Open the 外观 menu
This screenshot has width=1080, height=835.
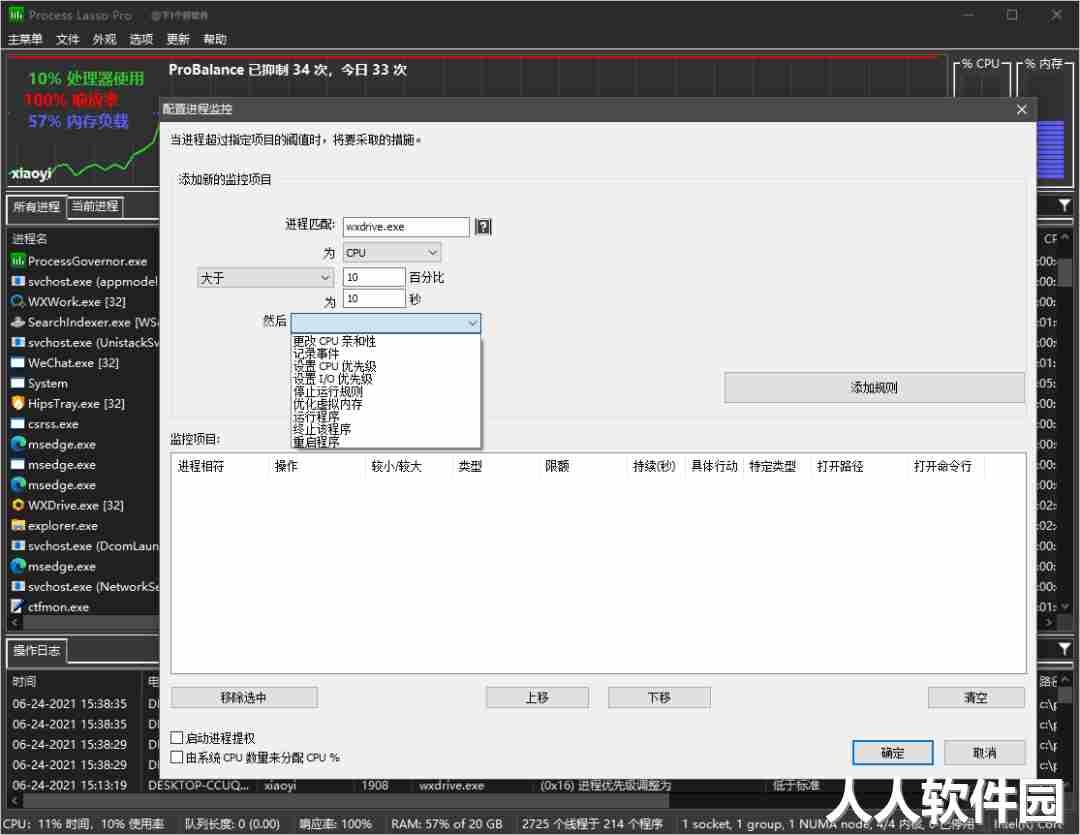click(x=105, y=39)
